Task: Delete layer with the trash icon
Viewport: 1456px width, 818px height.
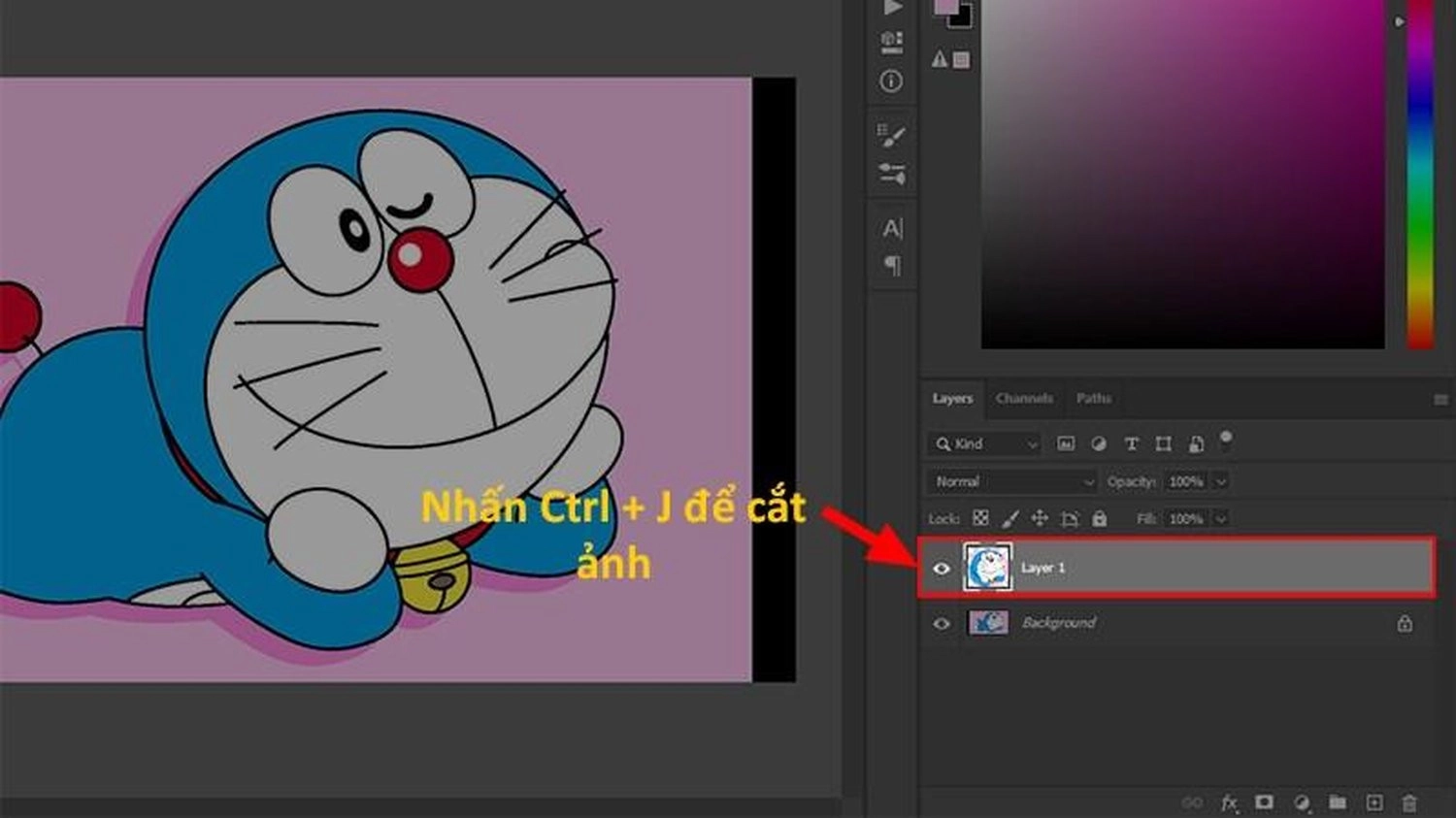Action: [1409, 803]
